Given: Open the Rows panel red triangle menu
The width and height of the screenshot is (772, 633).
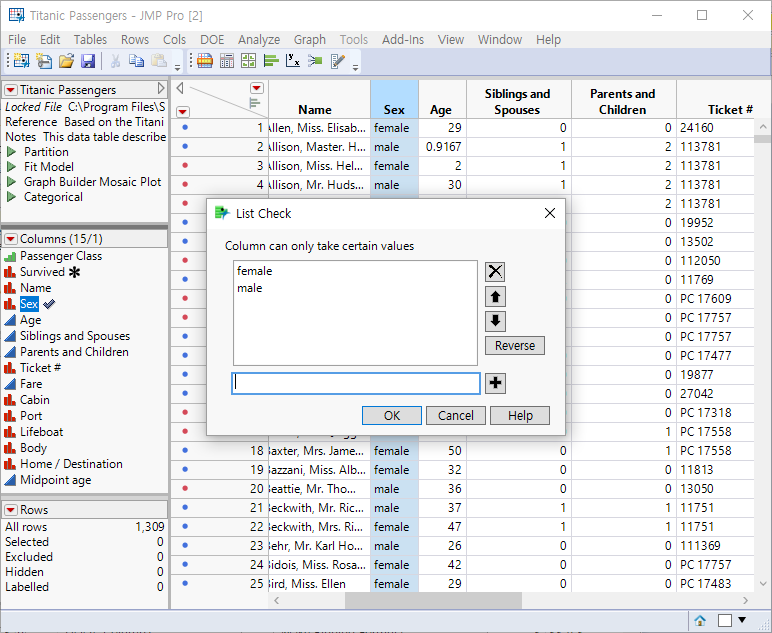Looking at the screenshot, I should pos(11,510).
